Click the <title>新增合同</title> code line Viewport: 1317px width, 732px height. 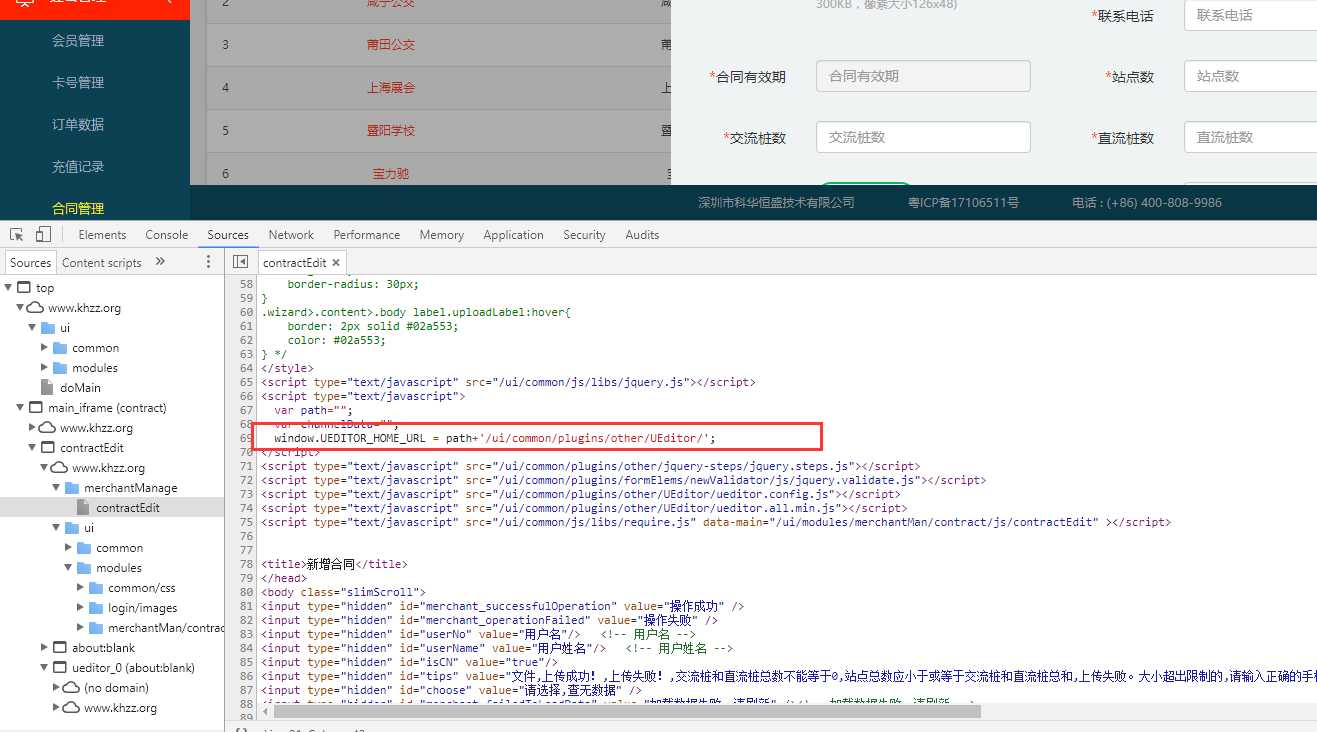point(334,564)
